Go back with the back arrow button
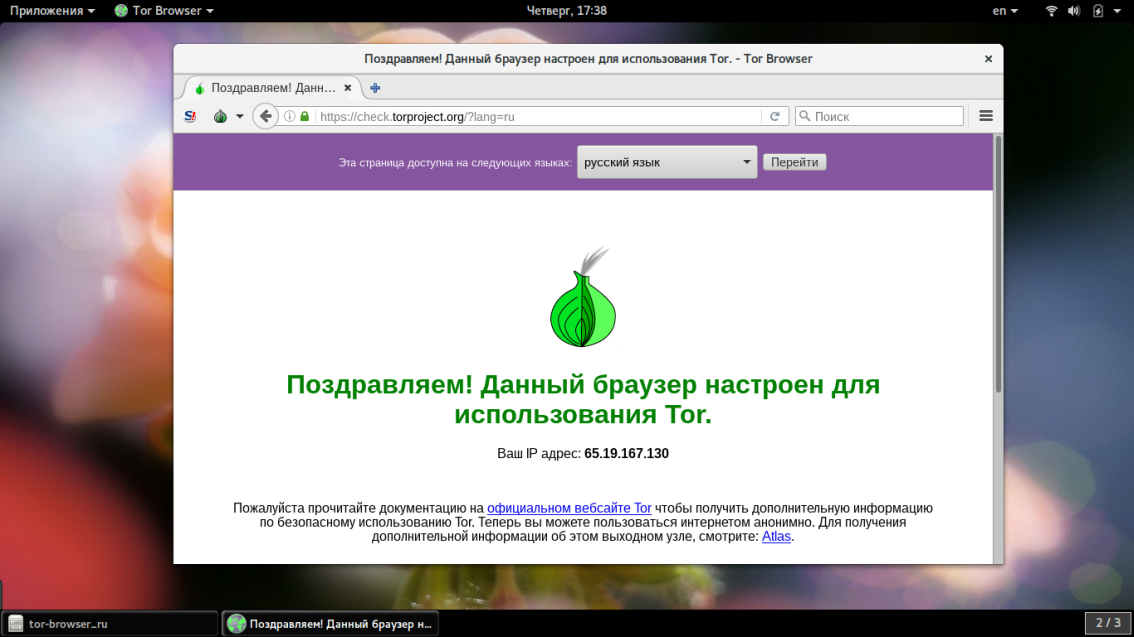Screen dimensions: 1134x637 coord(265,116)
